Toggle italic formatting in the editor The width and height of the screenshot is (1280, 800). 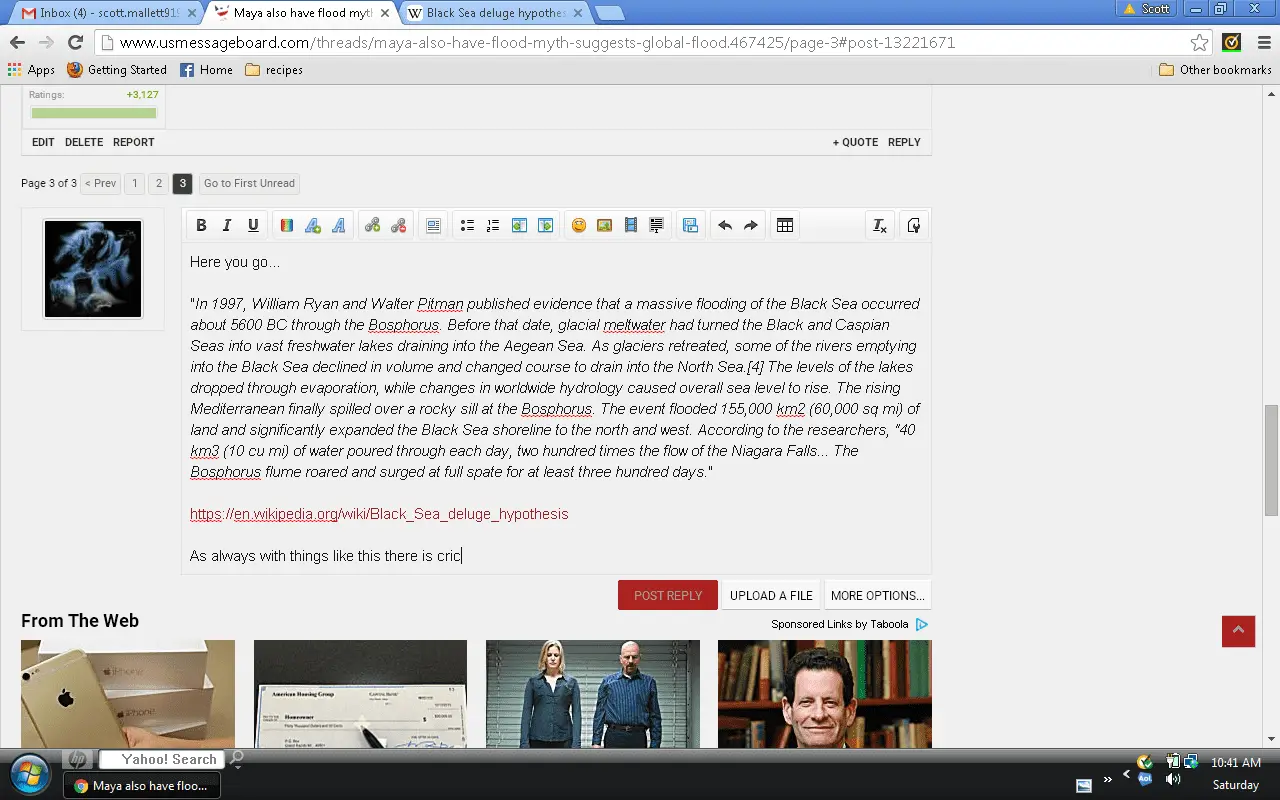click(x=227, y=226)
